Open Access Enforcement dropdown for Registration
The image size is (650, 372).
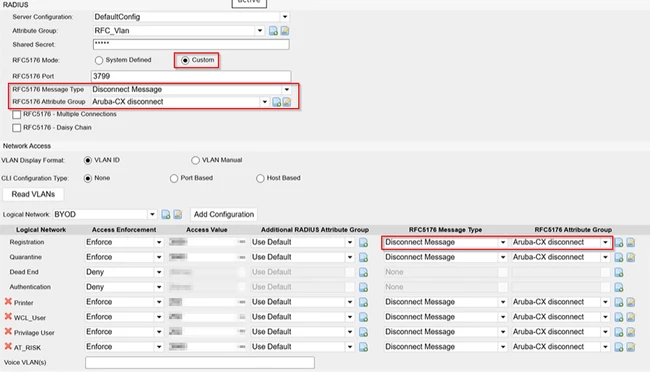click(159, 243)
